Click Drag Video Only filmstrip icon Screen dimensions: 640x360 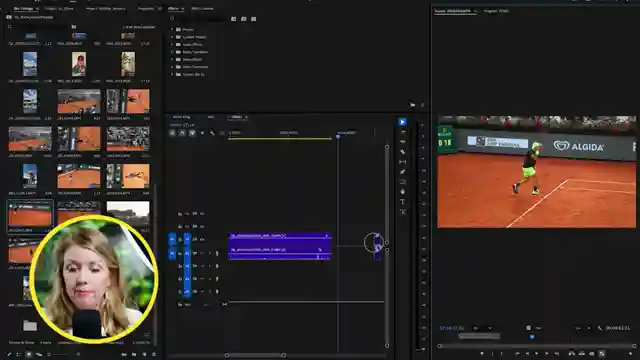tap(529, 328)
